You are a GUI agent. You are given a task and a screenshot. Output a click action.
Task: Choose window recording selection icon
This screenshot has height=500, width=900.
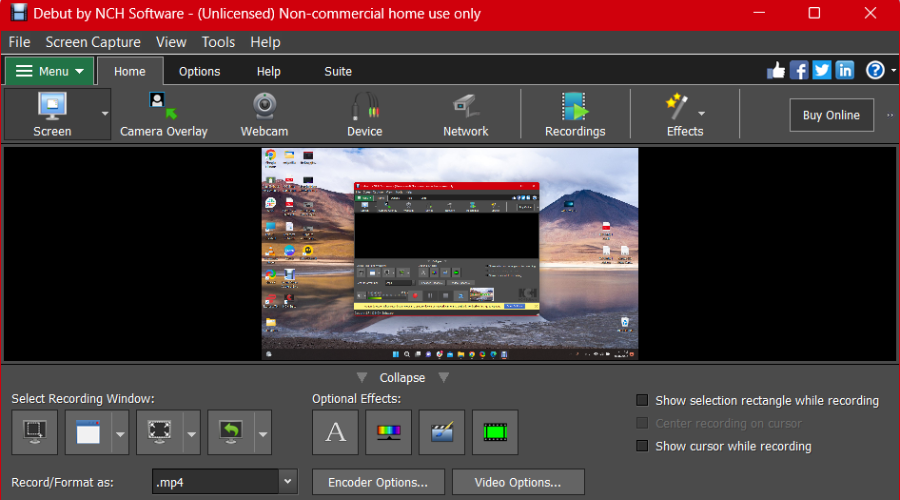(88, 432)
